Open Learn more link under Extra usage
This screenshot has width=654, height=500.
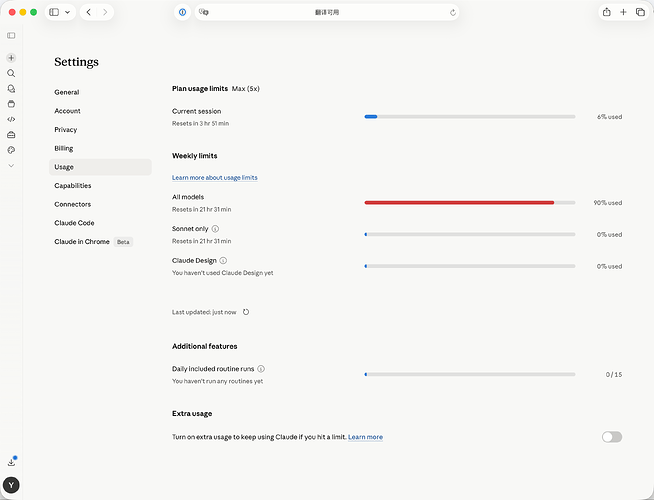365,437
